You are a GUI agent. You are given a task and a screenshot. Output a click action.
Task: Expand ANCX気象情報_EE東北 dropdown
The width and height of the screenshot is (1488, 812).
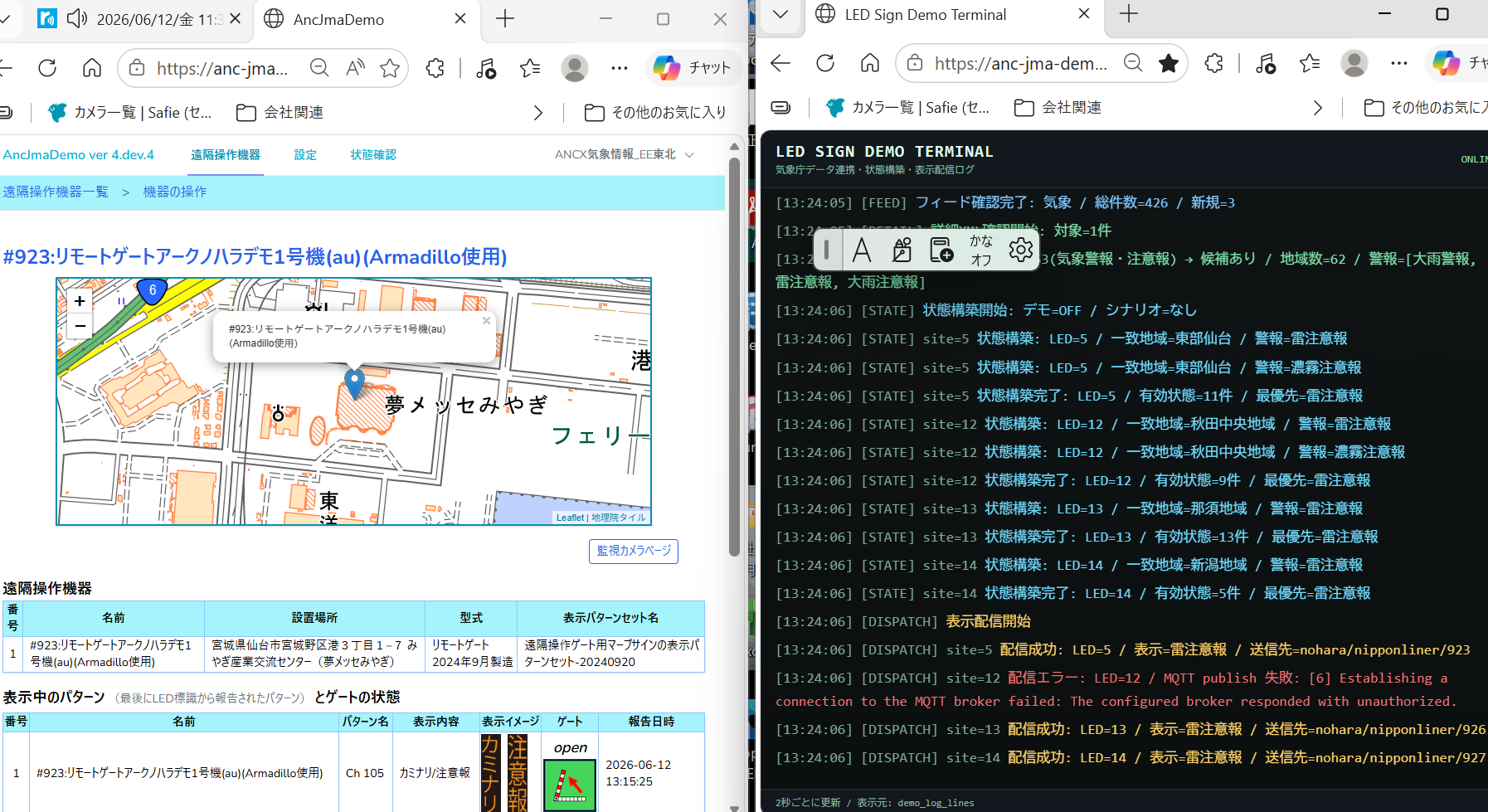tap(624, 154)
